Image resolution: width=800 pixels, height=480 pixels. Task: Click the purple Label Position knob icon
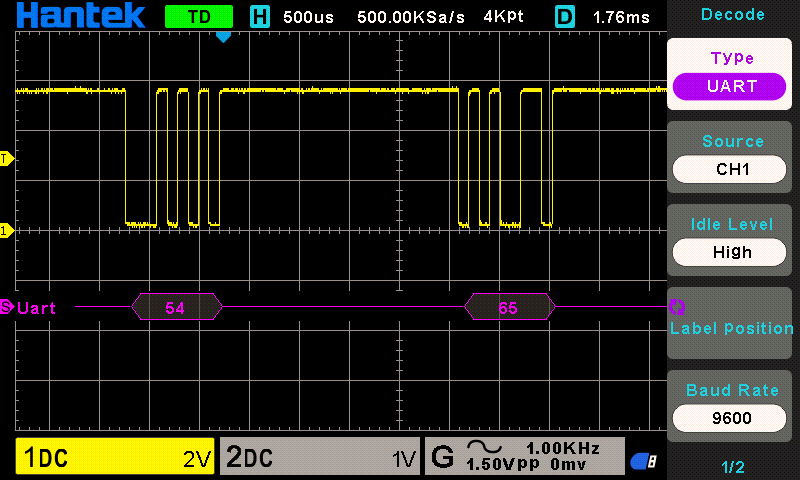[x=677, y=307]
